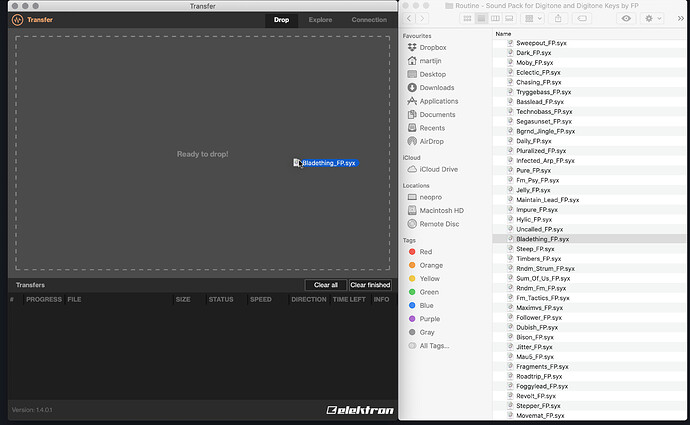This screenshot has width=690, height=425.
Task: Select the Blue tag
Action: click(421, 306)
